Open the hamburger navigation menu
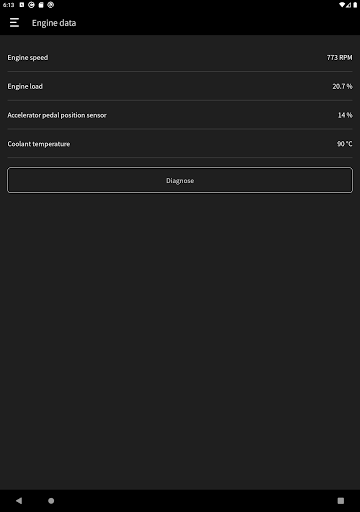 (14, 23)
